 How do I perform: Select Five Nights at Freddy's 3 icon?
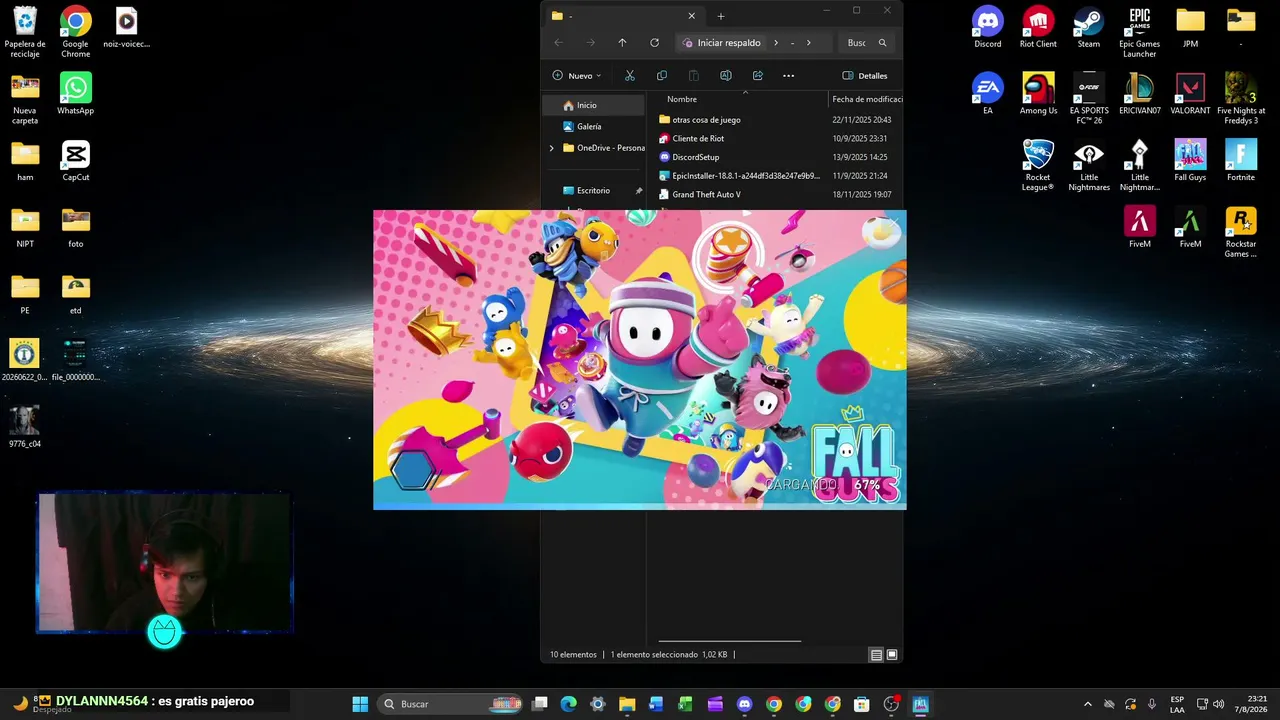tap(1241, 99)
